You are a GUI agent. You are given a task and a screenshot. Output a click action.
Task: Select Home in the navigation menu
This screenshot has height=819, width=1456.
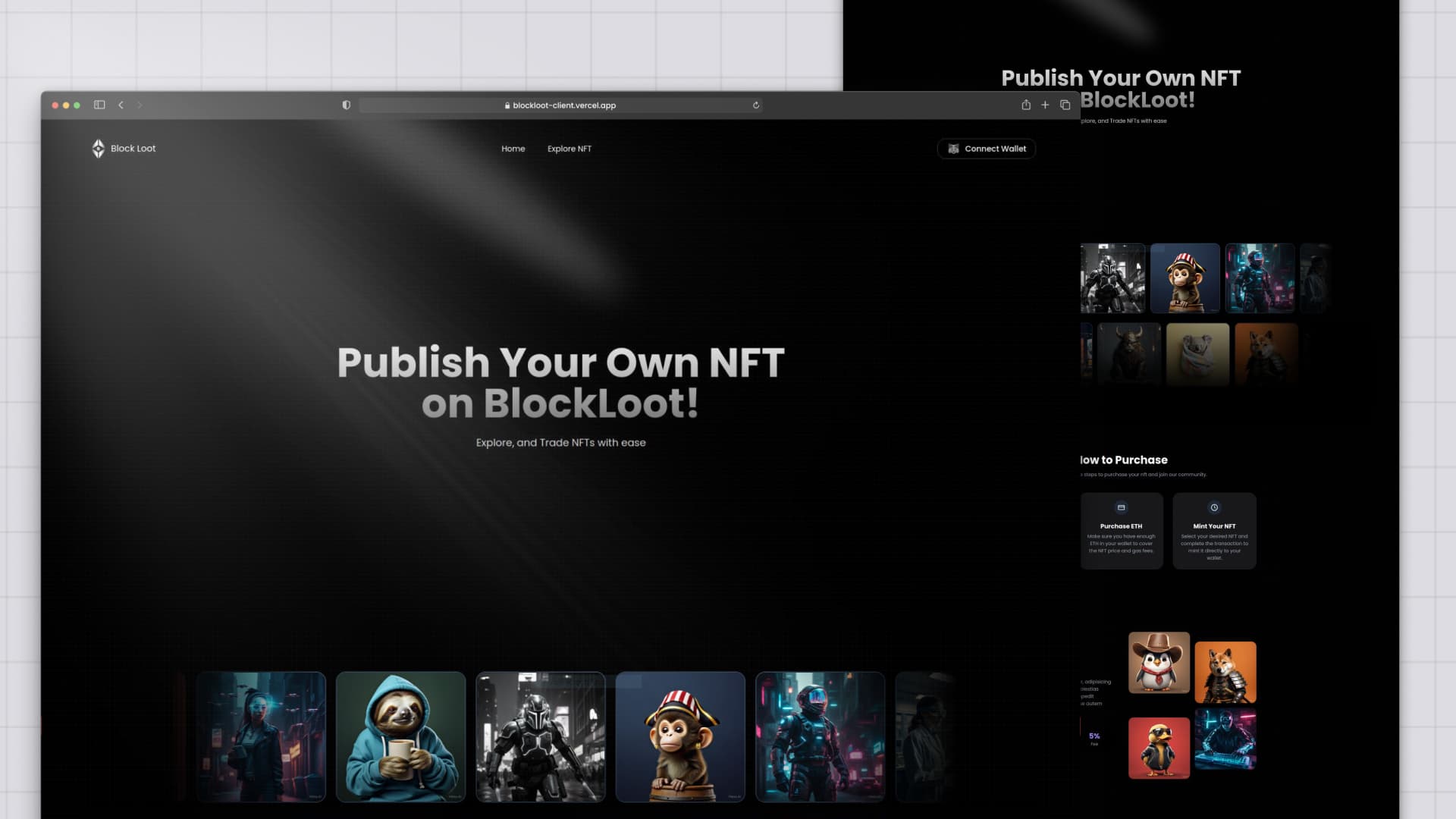pyautogui.click(x=513, y=149)
